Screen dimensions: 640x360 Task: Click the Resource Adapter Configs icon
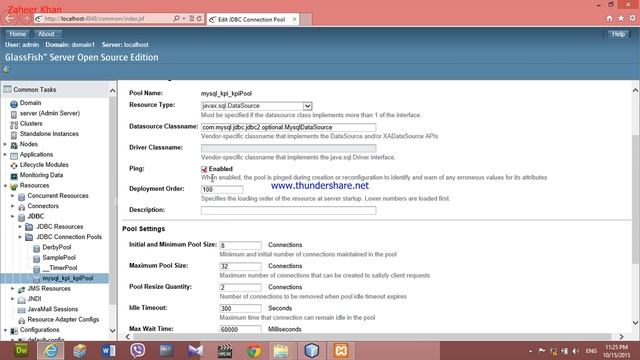(22, 320)
